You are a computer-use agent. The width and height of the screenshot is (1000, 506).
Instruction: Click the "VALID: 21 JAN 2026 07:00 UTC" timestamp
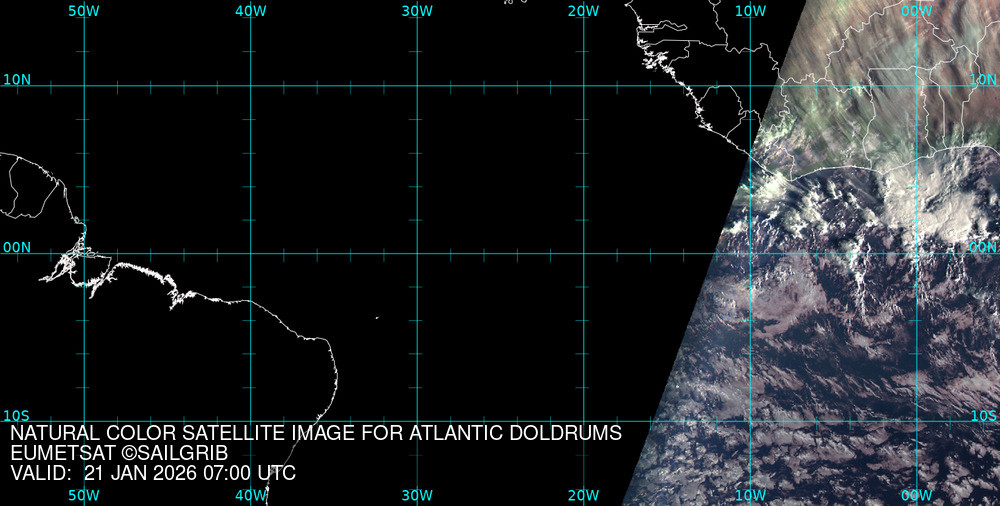153,473
